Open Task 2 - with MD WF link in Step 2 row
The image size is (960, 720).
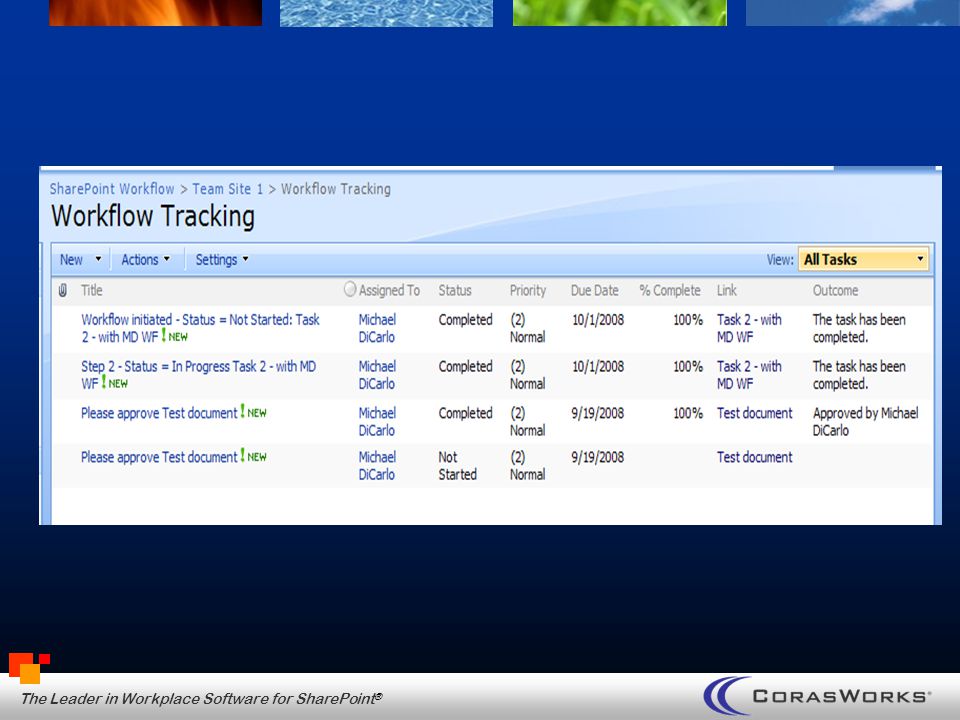(x=749, y=375)
